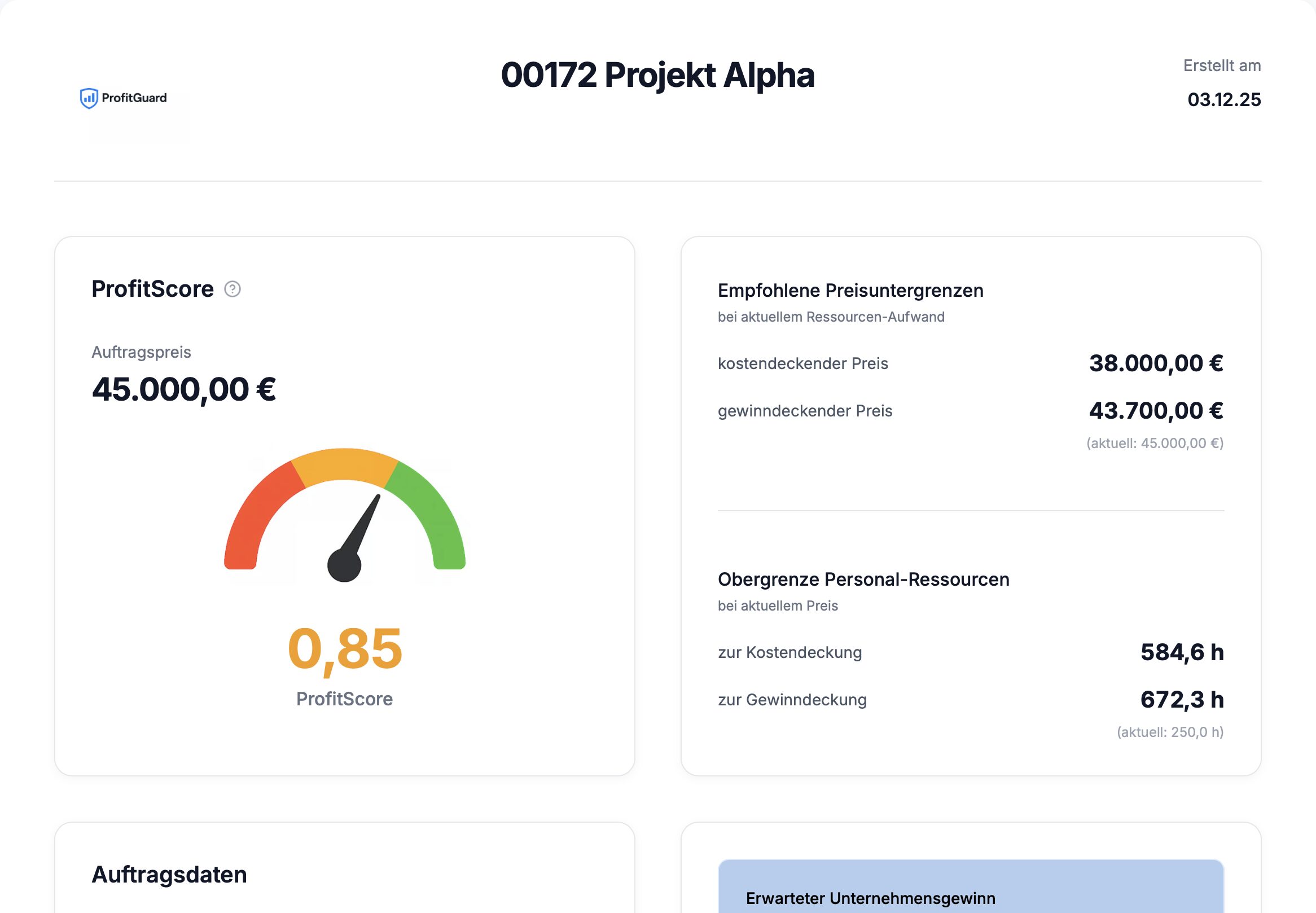Click the kostendeckender Preis value 38.000,00 €
The width and height of the screenshot is (1316, 913).
pos(1156,363)
